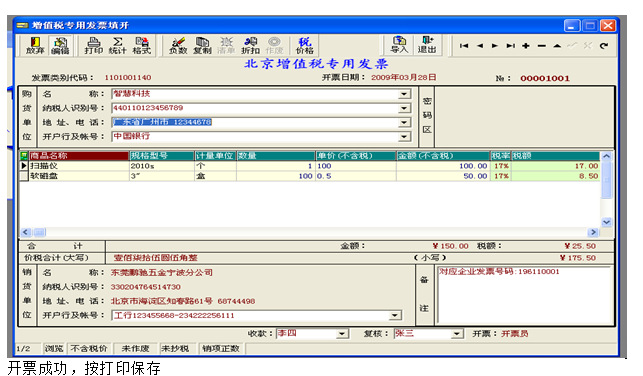643x376 pixels.
Task: Open the 统计 (statistics) sigma icon
Action: click(x=118, y=46)
